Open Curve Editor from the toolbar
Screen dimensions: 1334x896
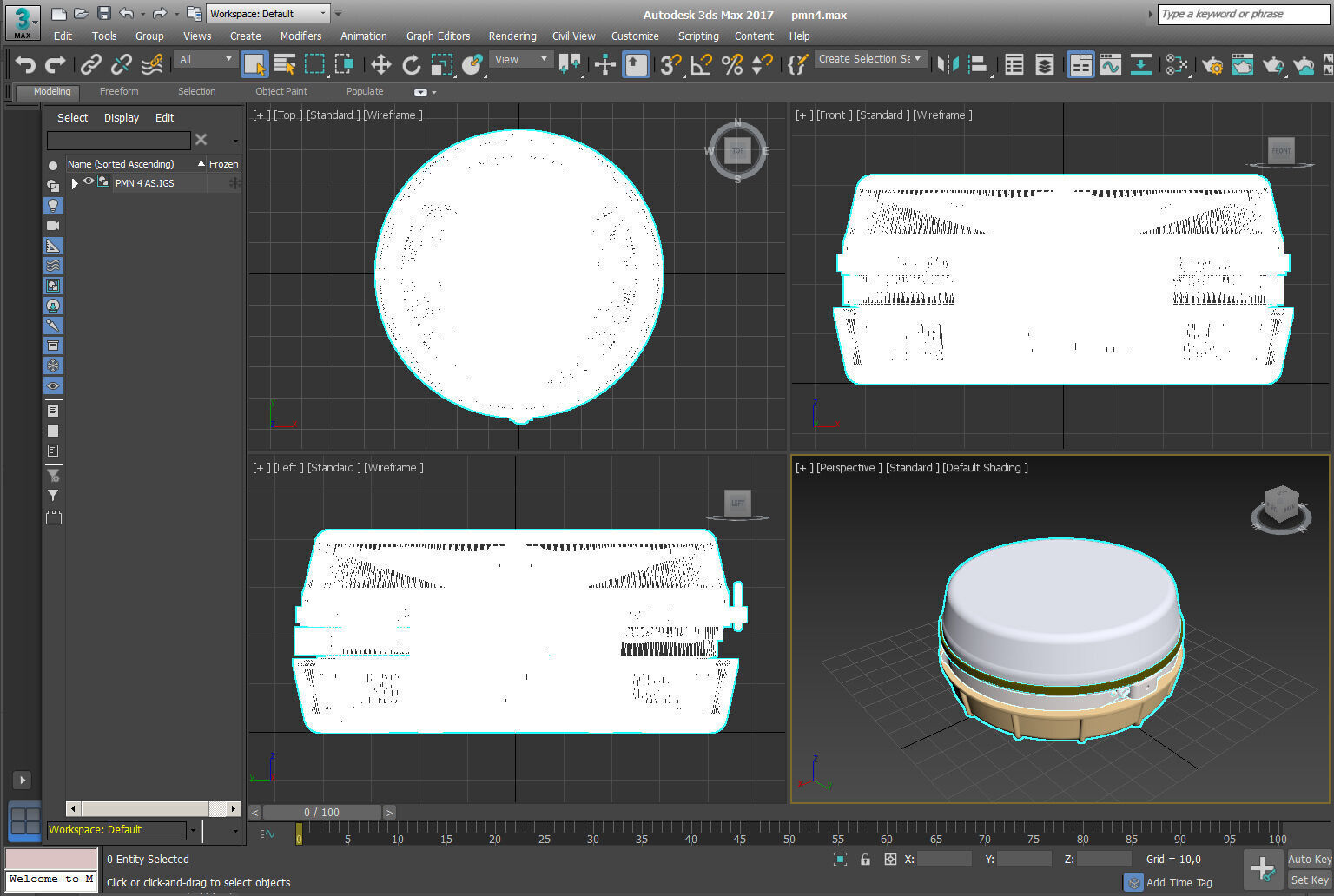(x=1110, y=64)
